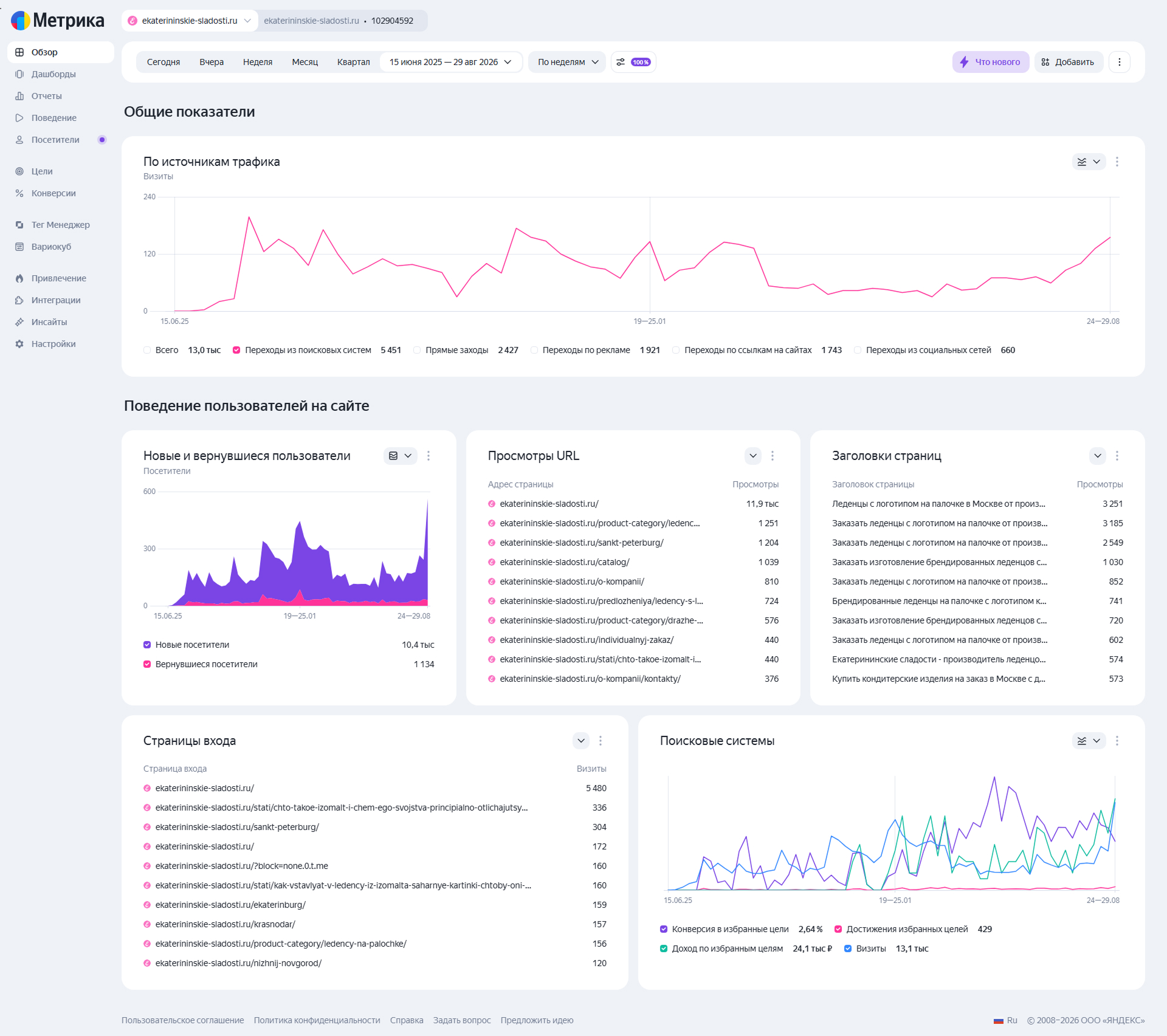Open the Задать вопрос footer link
The width and height of the screenshot is (1167, 1036).
point(462,1021)
